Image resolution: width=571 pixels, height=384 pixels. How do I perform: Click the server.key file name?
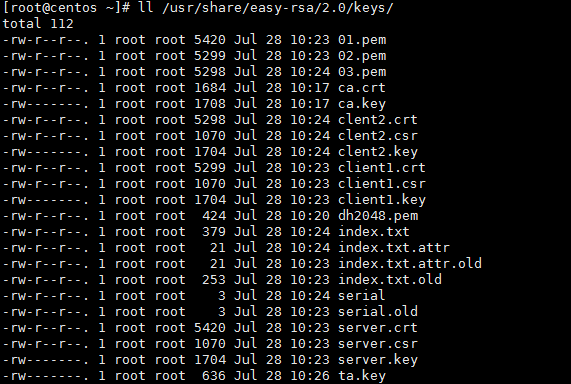point(378,361)
